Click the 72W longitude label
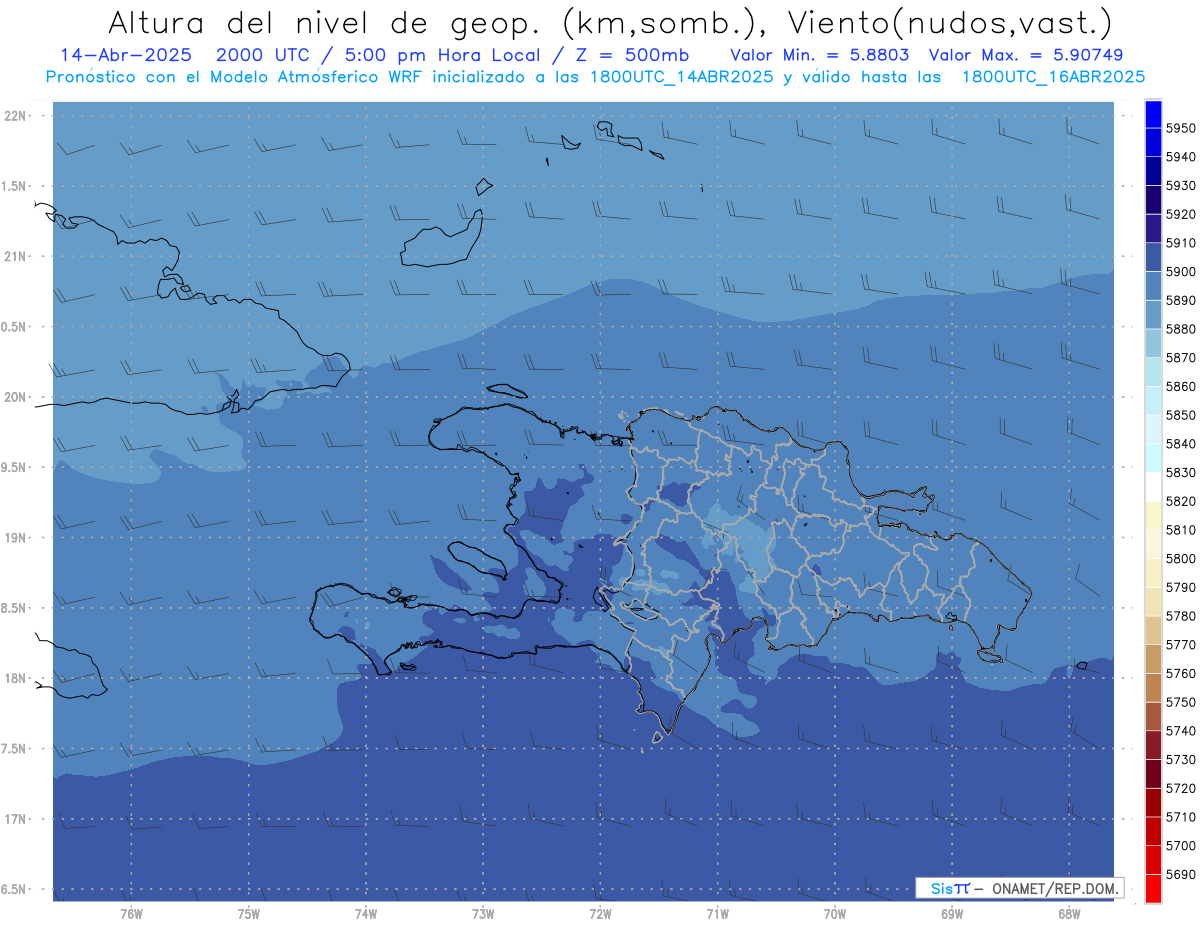 click(601, 913)
